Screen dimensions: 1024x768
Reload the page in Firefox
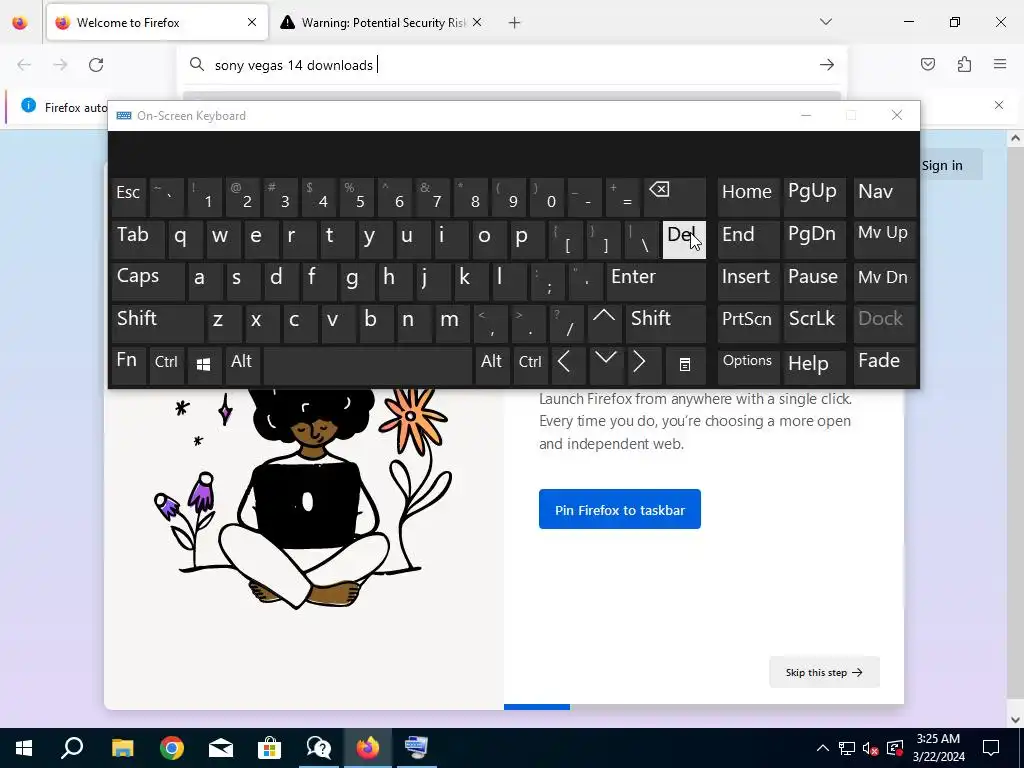(x=96, y=65)
